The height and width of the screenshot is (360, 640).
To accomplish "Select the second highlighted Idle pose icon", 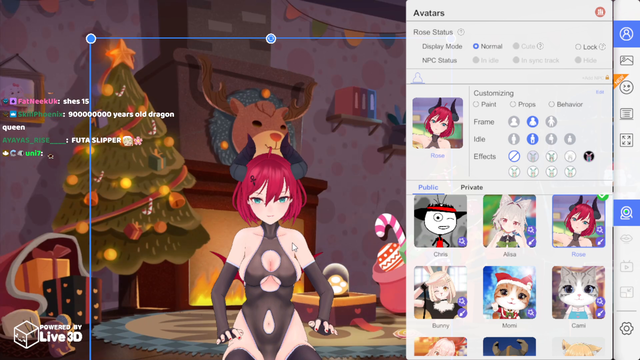I will coord(532,139).
